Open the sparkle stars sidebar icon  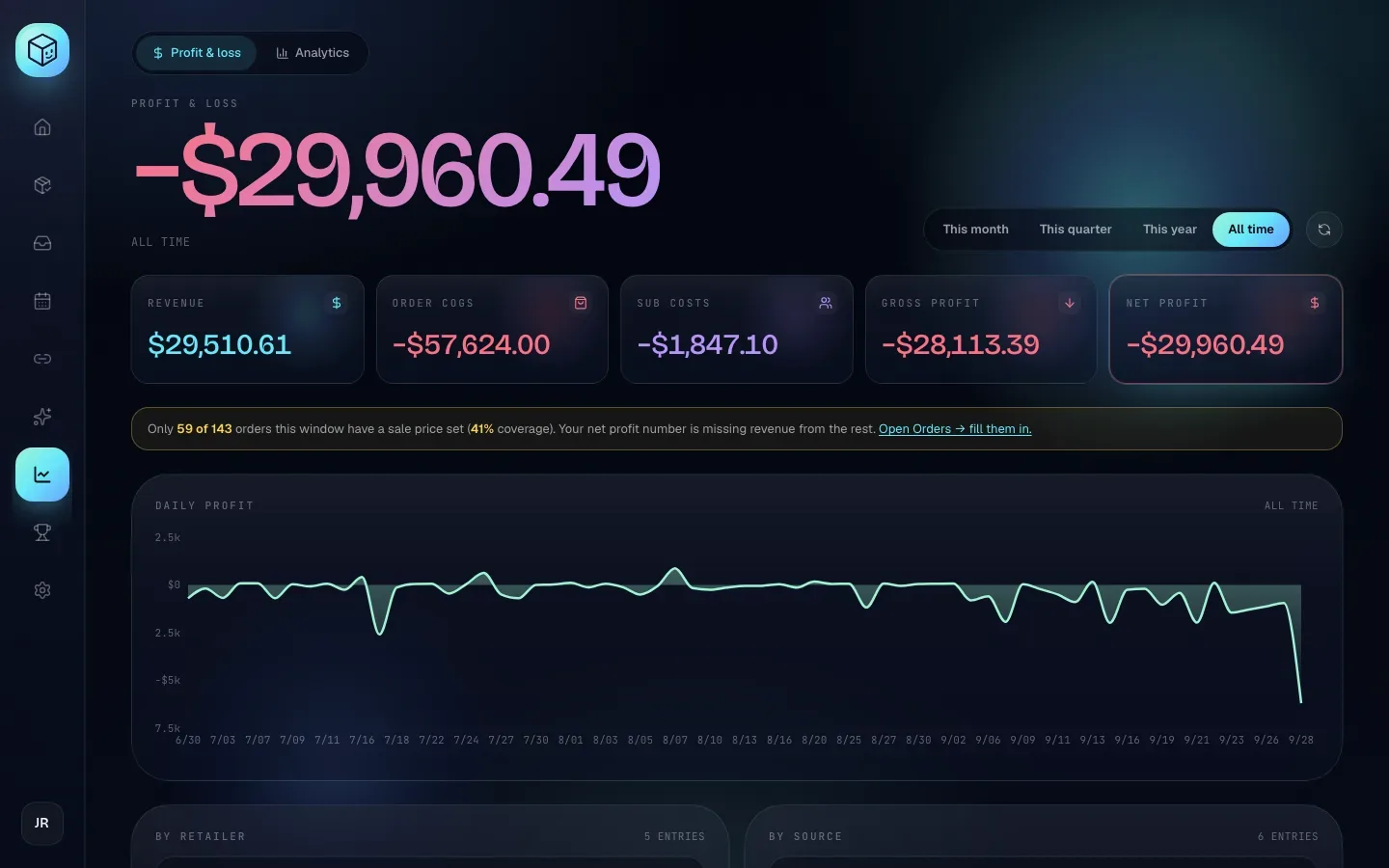pyautogui.click(x=42, y=417)
